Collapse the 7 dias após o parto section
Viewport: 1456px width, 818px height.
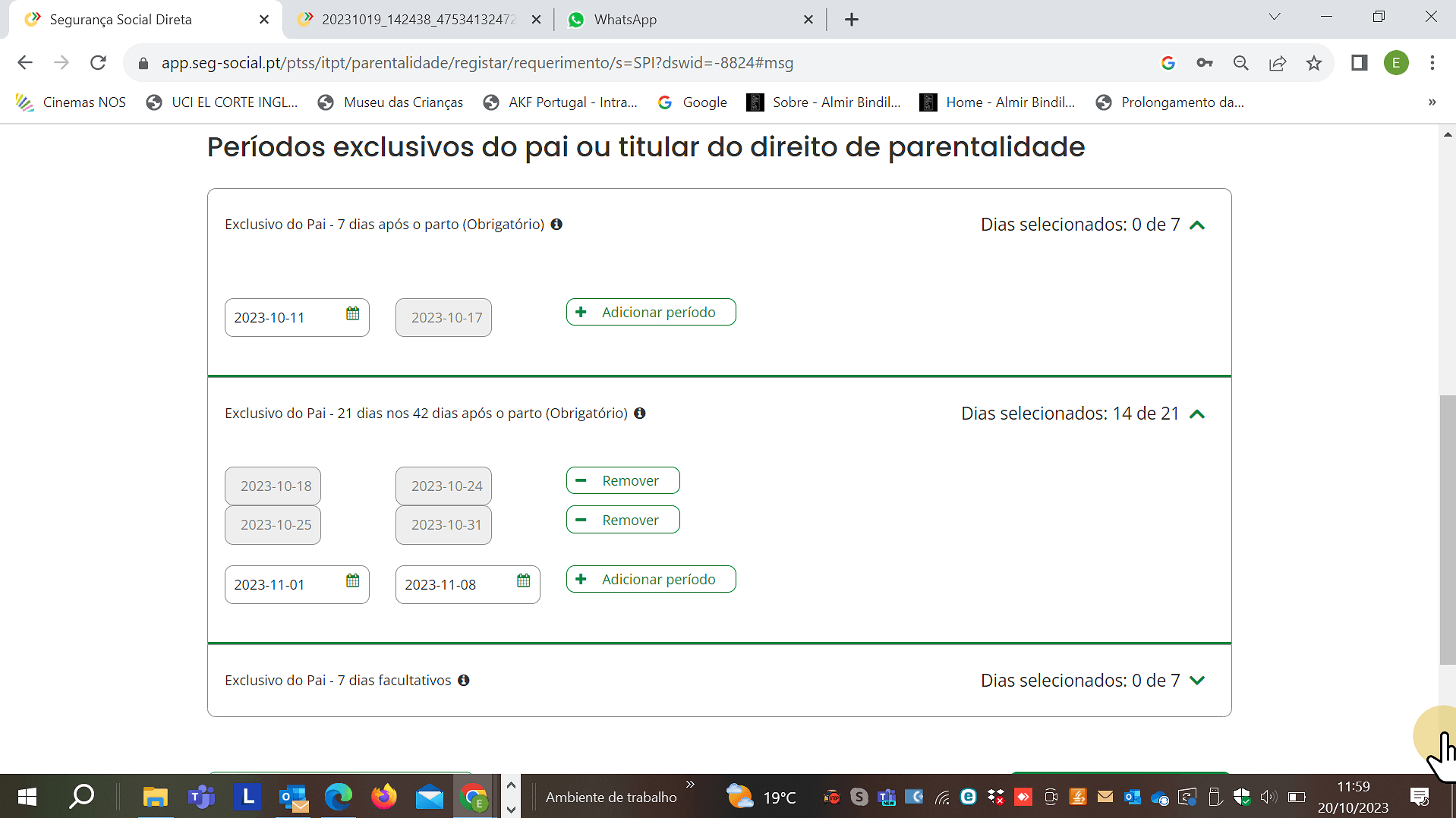pos(1197,225)
